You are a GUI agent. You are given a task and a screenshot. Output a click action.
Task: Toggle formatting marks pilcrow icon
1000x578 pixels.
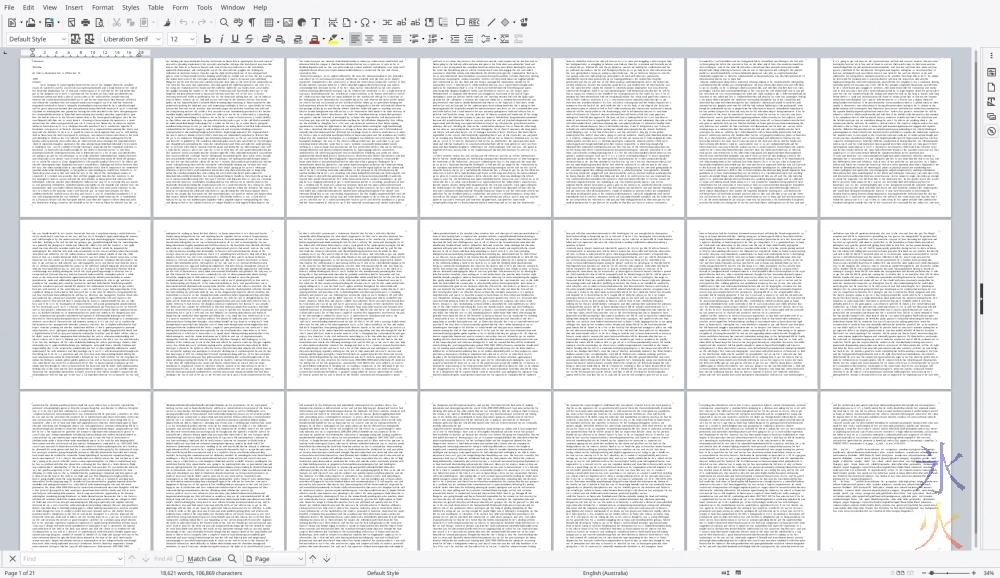coord(252,22)
